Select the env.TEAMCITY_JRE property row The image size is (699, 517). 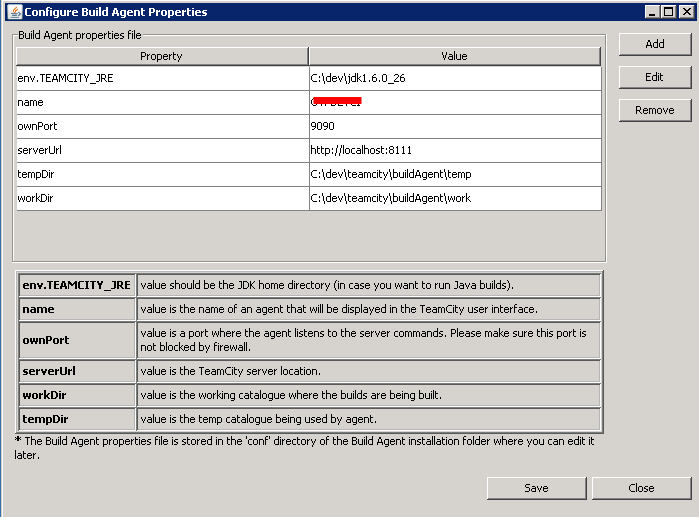click(161, 78)
